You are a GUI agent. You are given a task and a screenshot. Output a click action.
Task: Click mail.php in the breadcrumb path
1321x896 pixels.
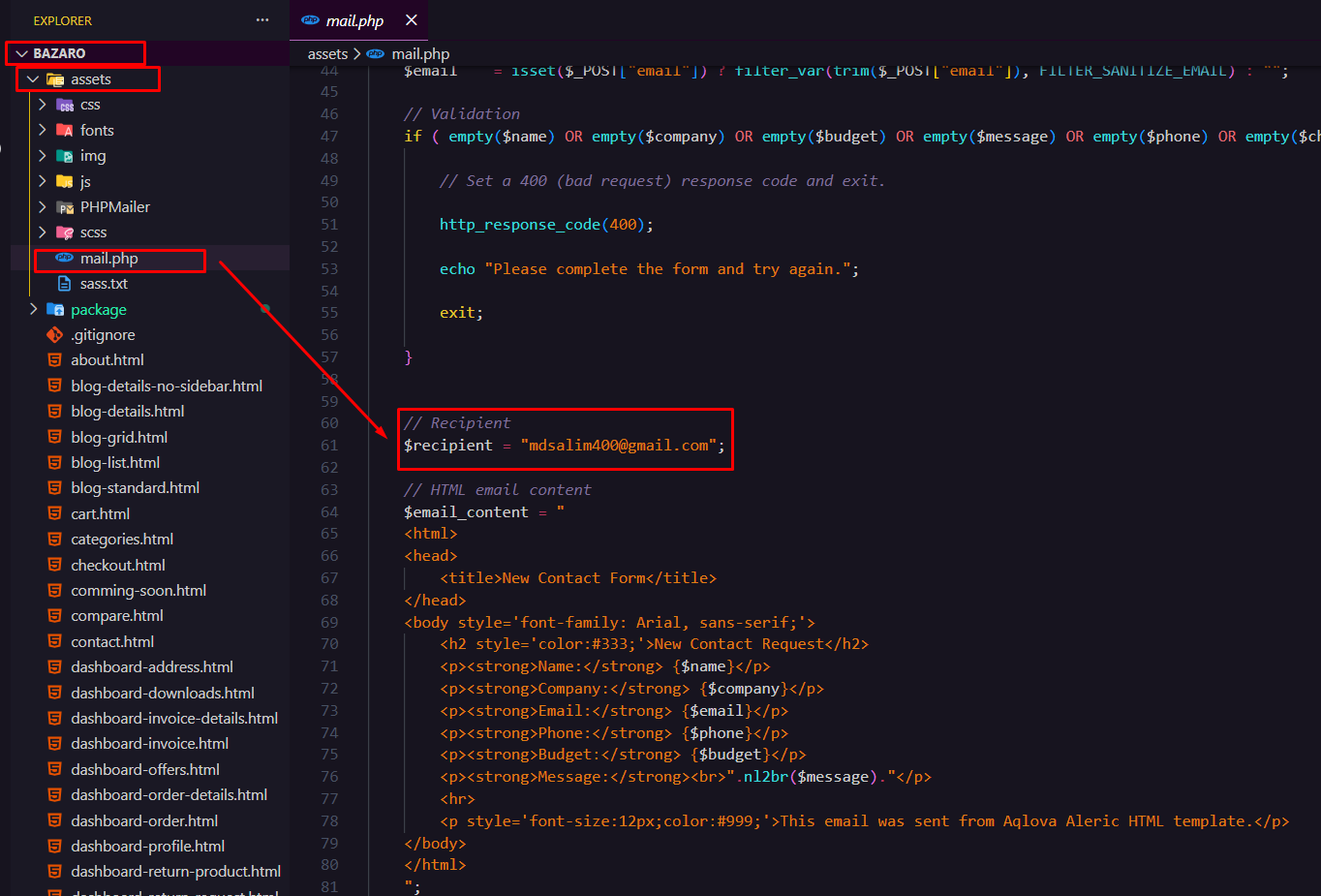[420, 54]
